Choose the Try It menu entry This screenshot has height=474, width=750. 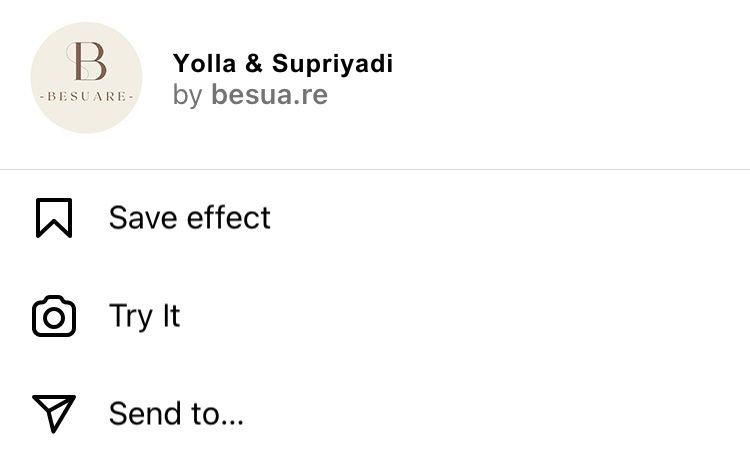tap(375, 316)
